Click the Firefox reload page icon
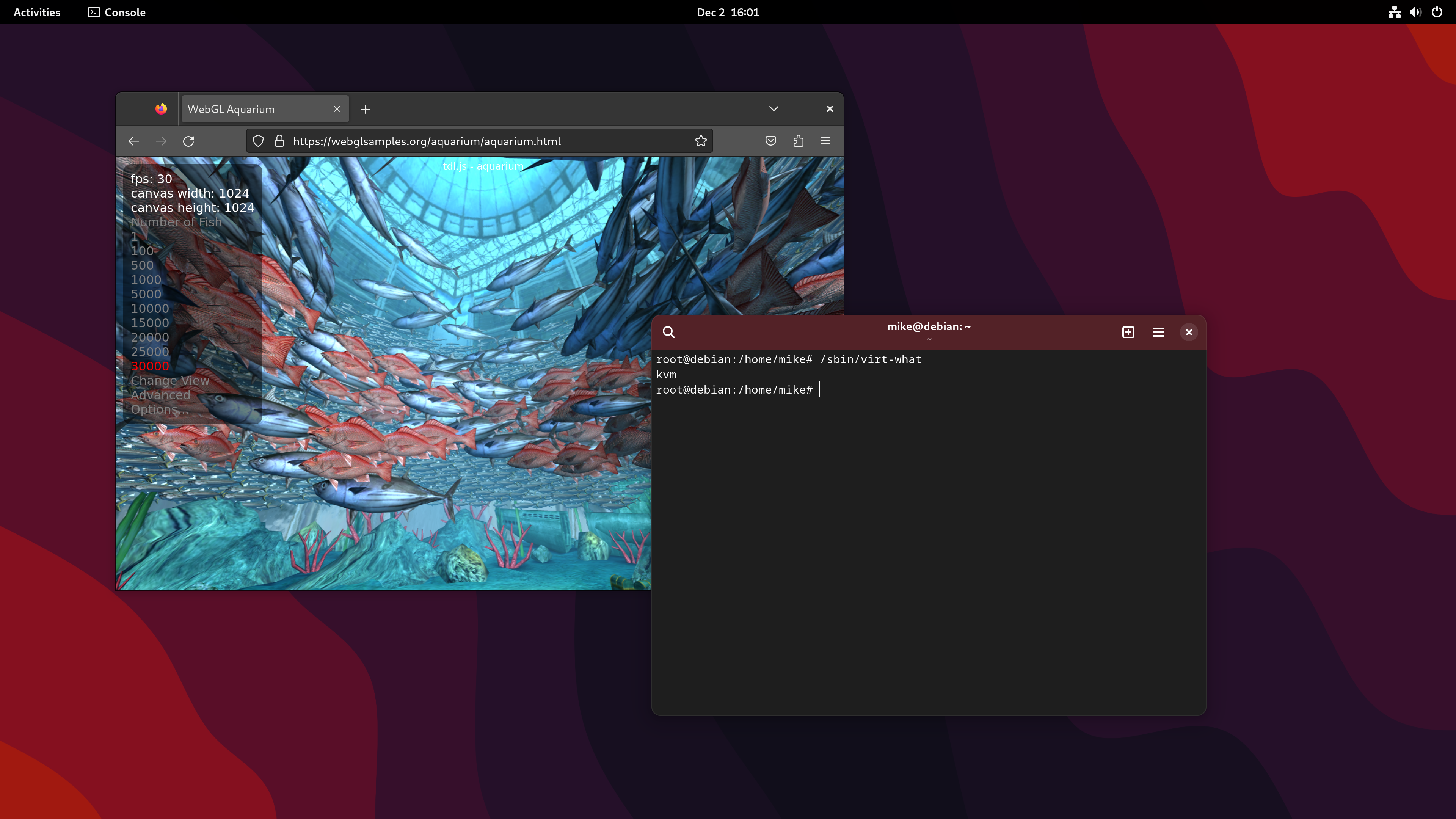The image size is (1456, 819). pyautogui.click(x=189, y=141)
